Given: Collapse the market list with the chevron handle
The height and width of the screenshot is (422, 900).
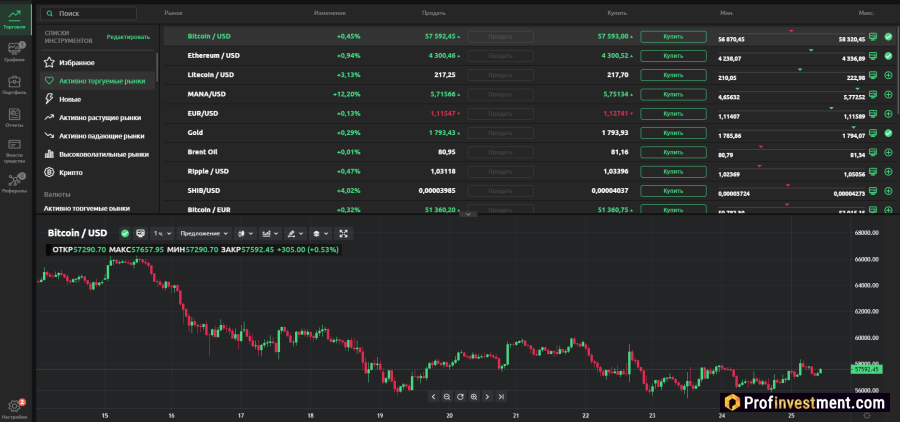Looking at the screenshot, I should click(468, 214).
